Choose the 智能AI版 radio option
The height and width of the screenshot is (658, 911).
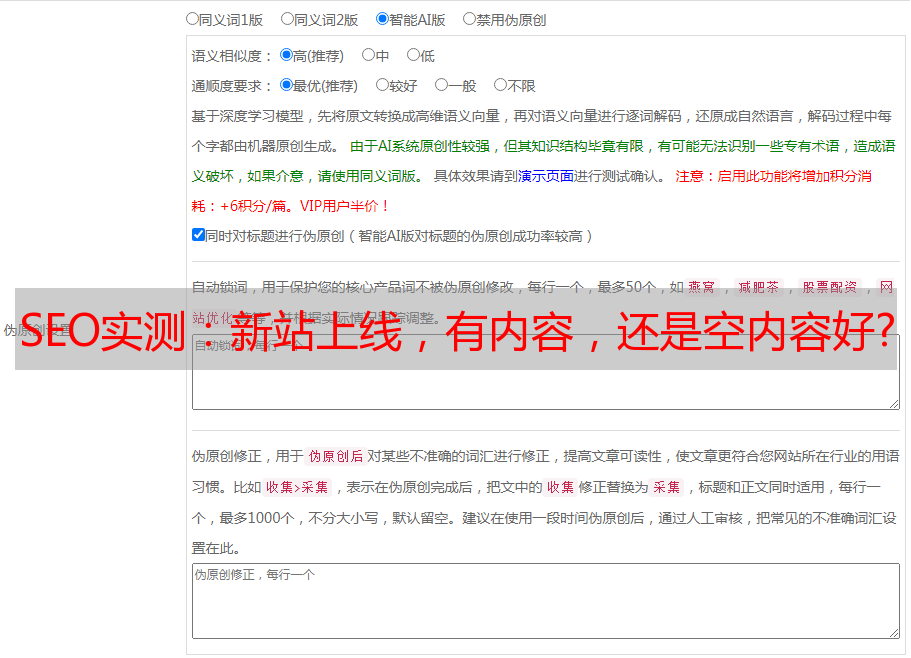(x=382, y=19)
